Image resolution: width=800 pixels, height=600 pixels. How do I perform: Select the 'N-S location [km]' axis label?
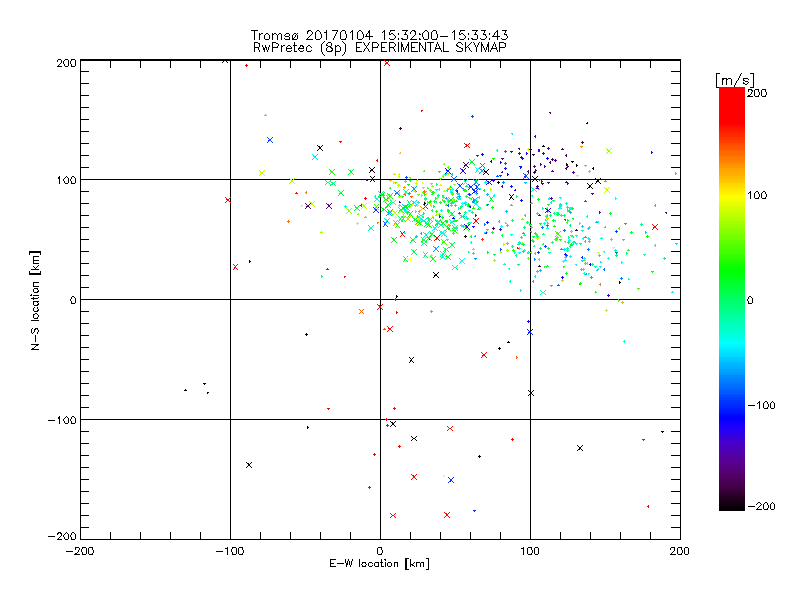35,300
